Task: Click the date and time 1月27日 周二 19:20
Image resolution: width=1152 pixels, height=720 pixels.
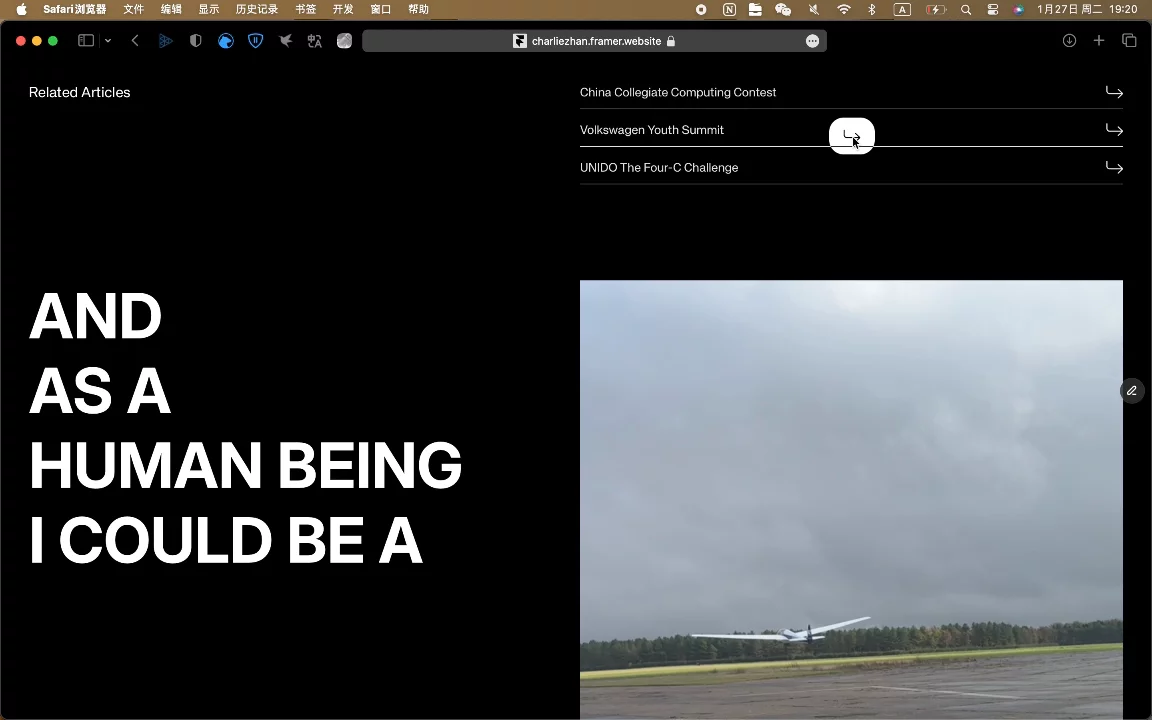Action: tap(1087, 10)
